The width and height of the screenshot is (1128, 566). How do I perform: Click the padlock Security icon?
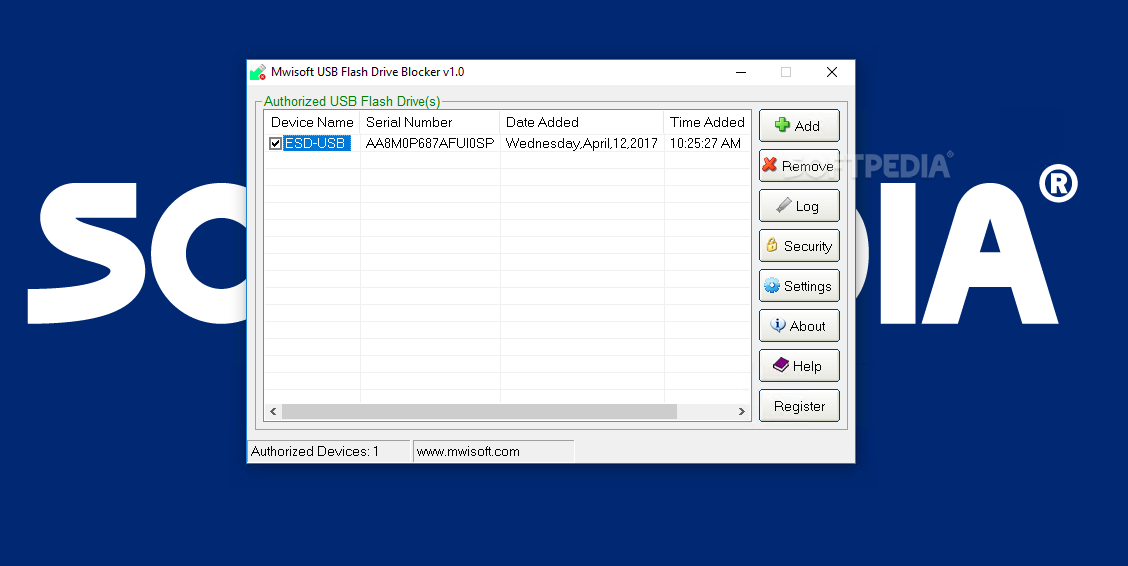pyautogui.click(x=772, y=245)
